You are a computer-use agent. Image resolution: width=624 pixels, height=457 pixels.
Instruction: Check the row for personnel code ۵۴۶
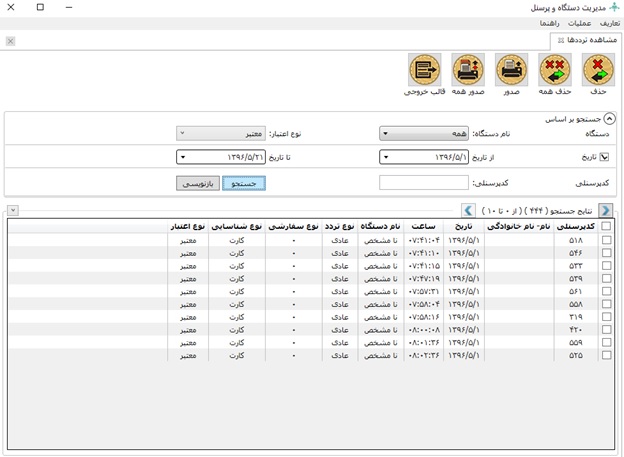click(x=606, y=253)
